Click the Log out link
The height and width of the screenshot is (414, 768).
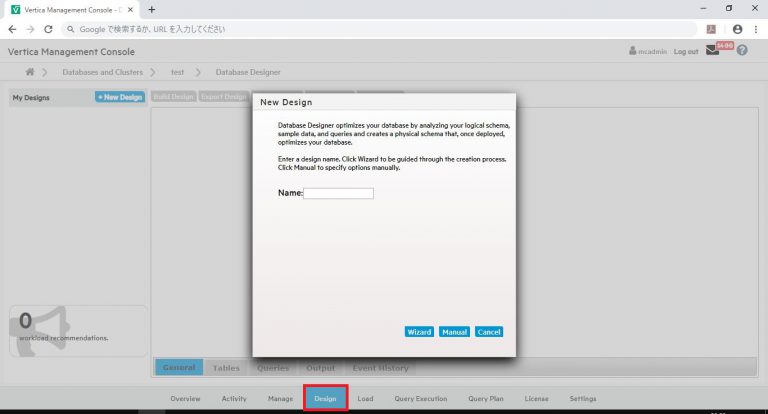pyautogui.click(x=686, y=51)
